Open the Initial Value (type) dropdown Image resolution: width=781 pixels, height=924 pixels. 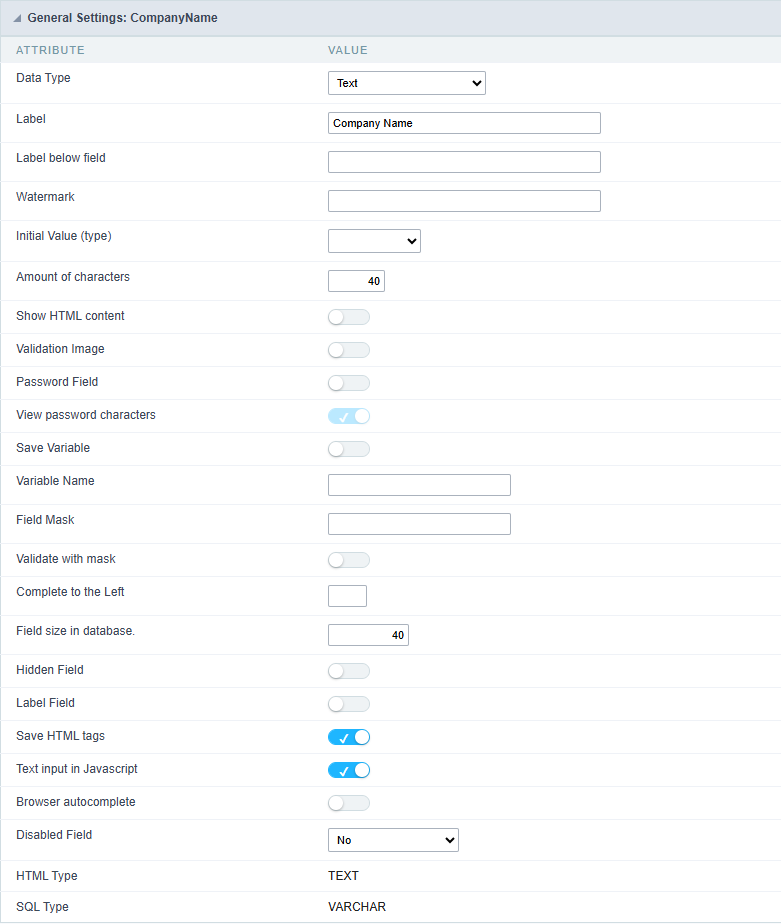374,241
